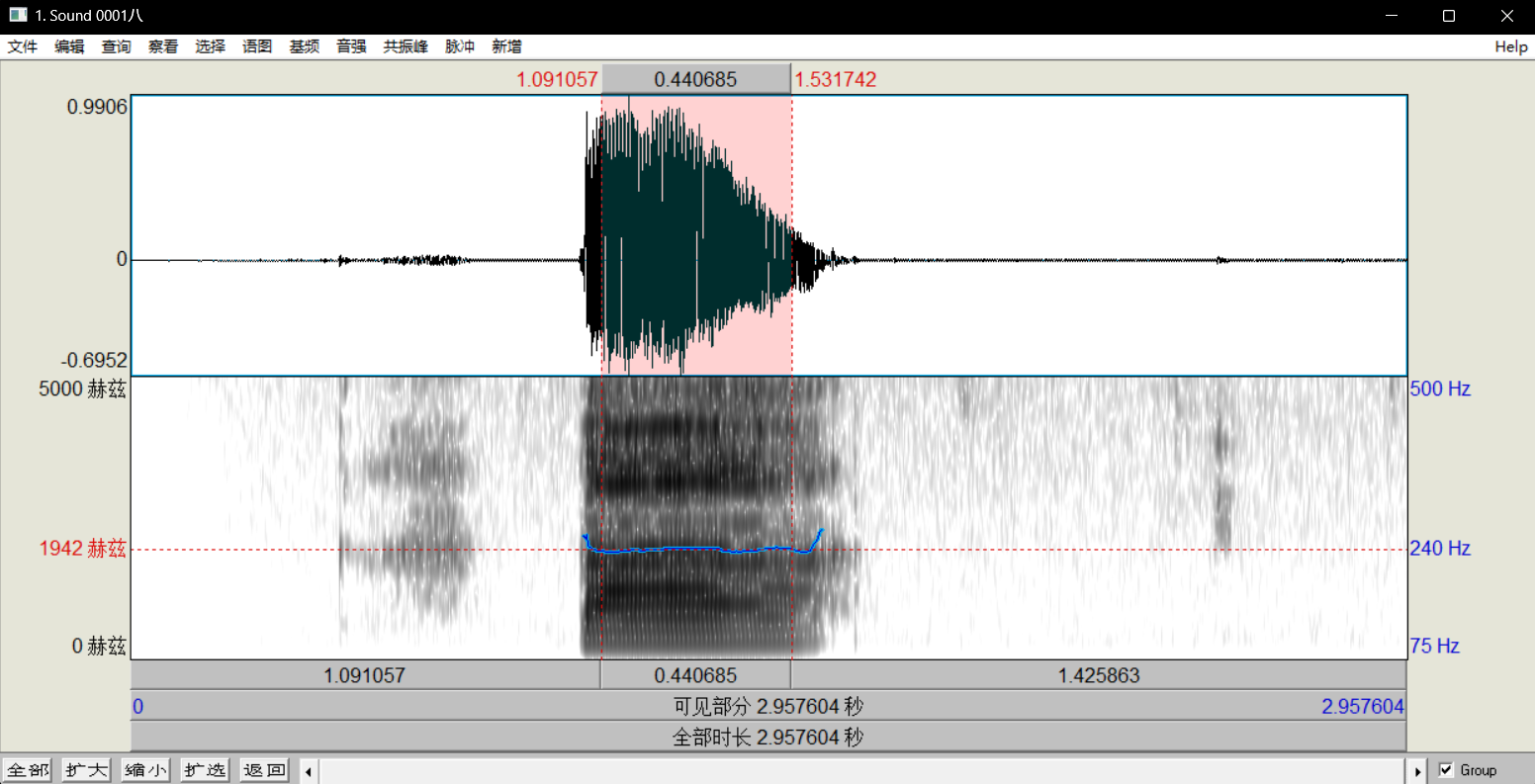Close the Sound editor window

(x=1506, y=16)
